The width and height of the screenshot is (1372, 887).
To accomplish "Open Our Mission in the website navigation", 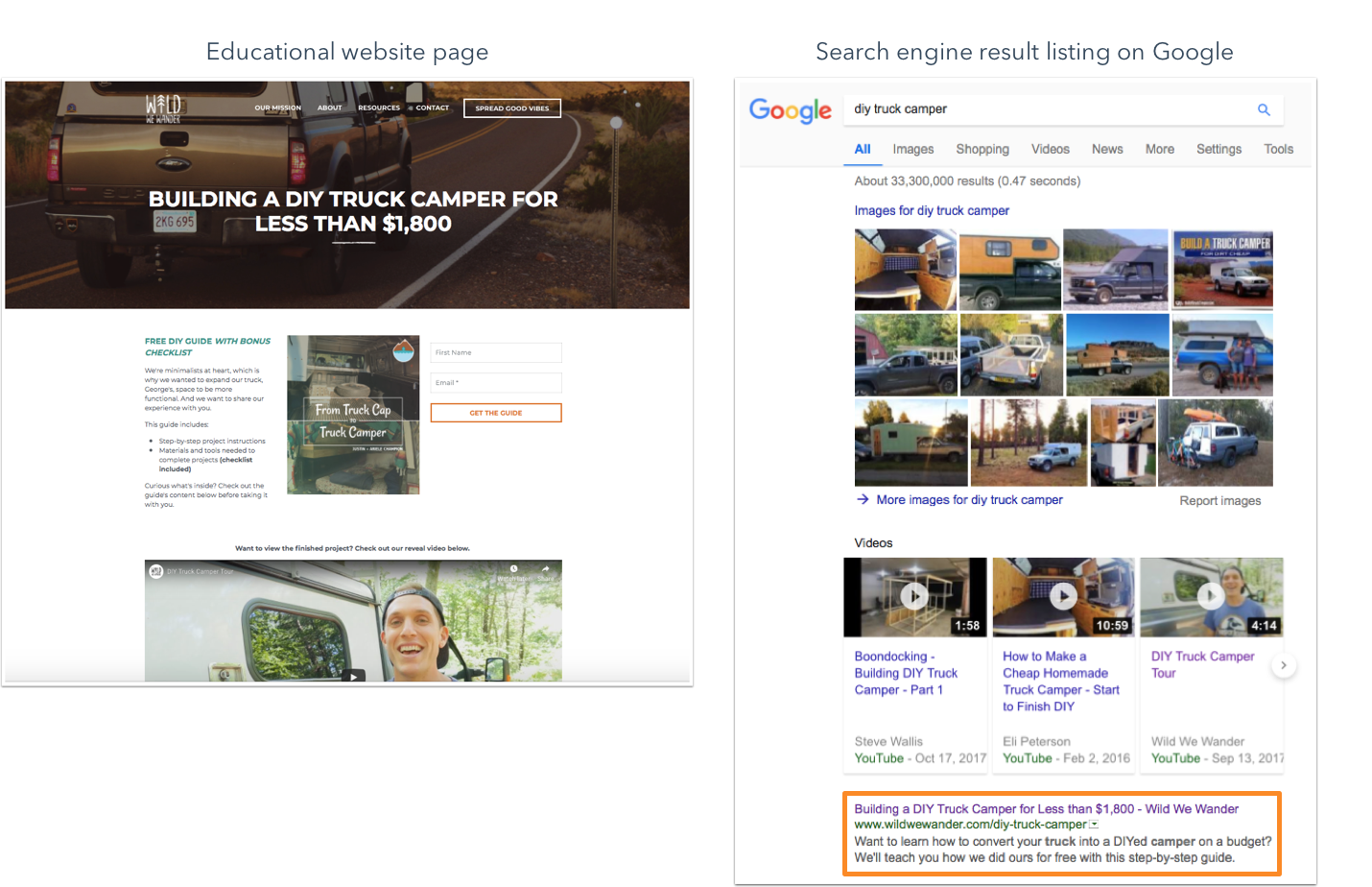I will 277,108.
